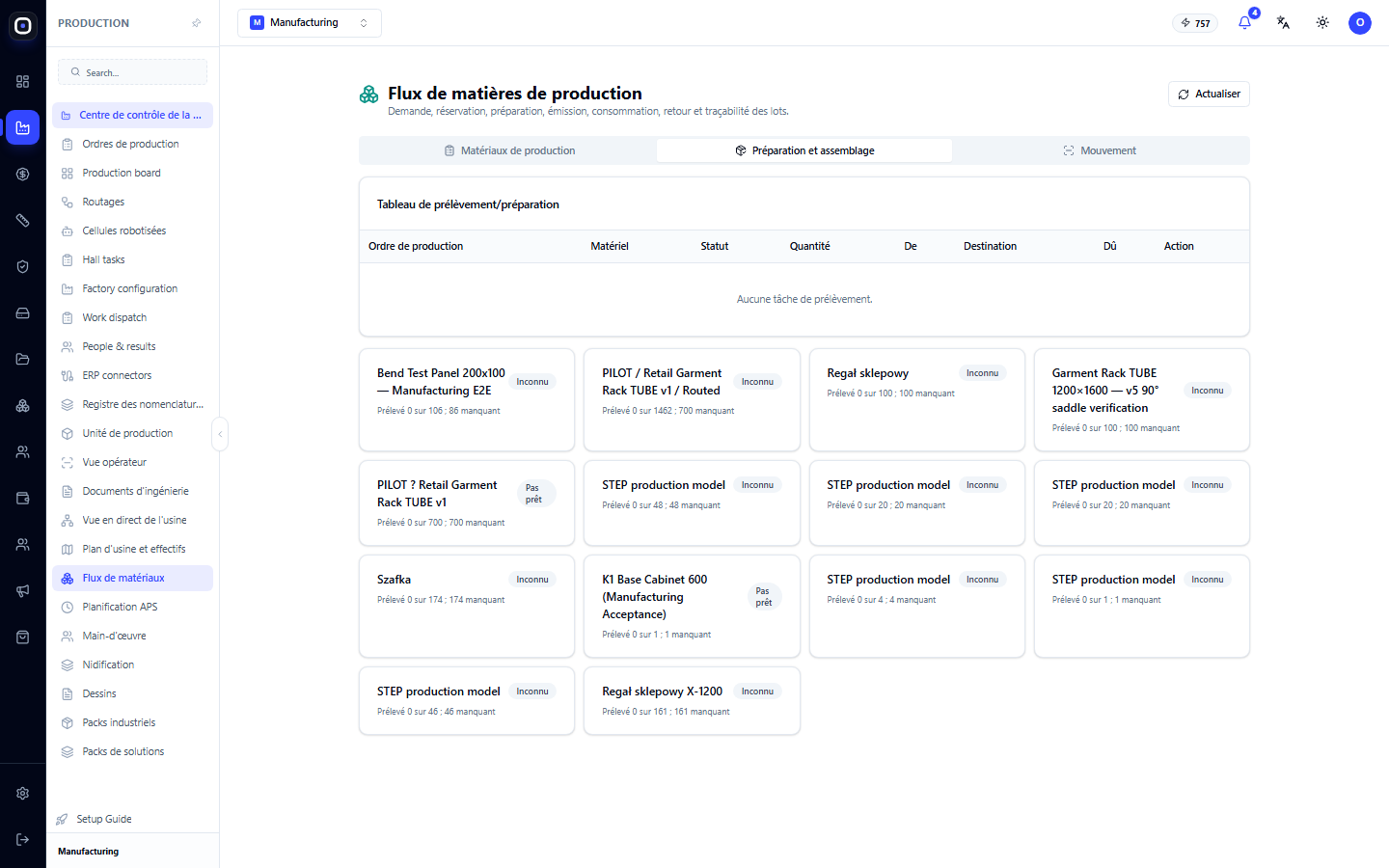Select the factory production icon in left rail

22,128
